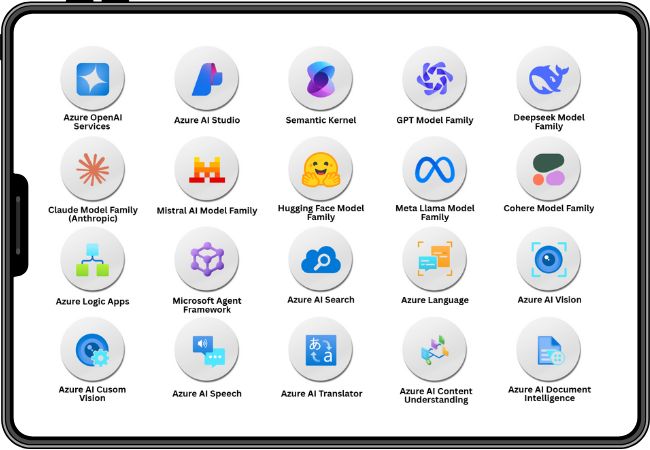Click the 'GPT Model Family' caption
Viewport: 650px width, 450px height.
[435, 120]
